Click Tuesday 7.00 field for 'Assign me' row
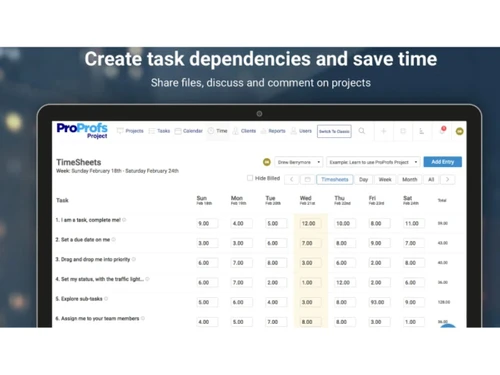Viewport: 500px width, 375px height. (x=276, y=322)
